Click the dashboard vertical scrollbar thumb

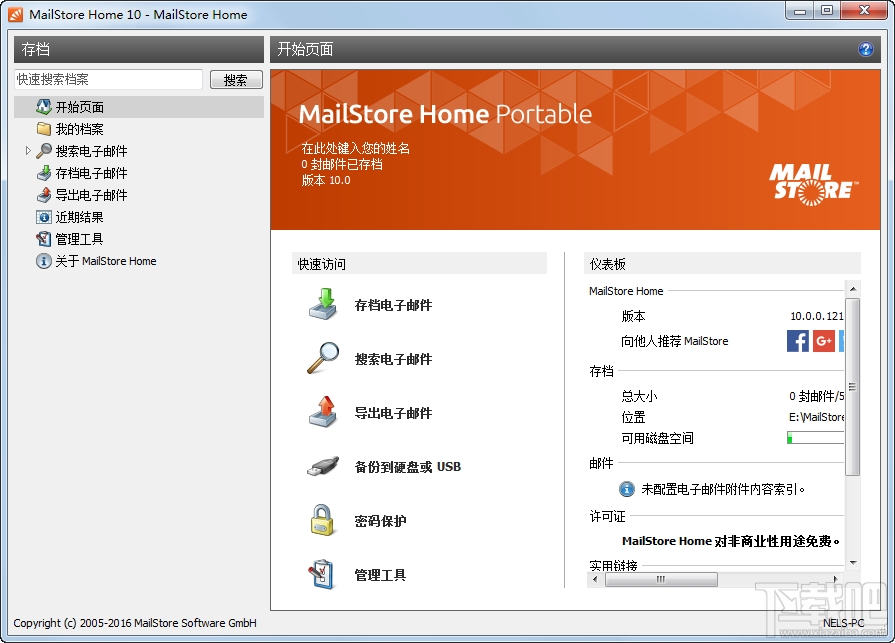852,387
